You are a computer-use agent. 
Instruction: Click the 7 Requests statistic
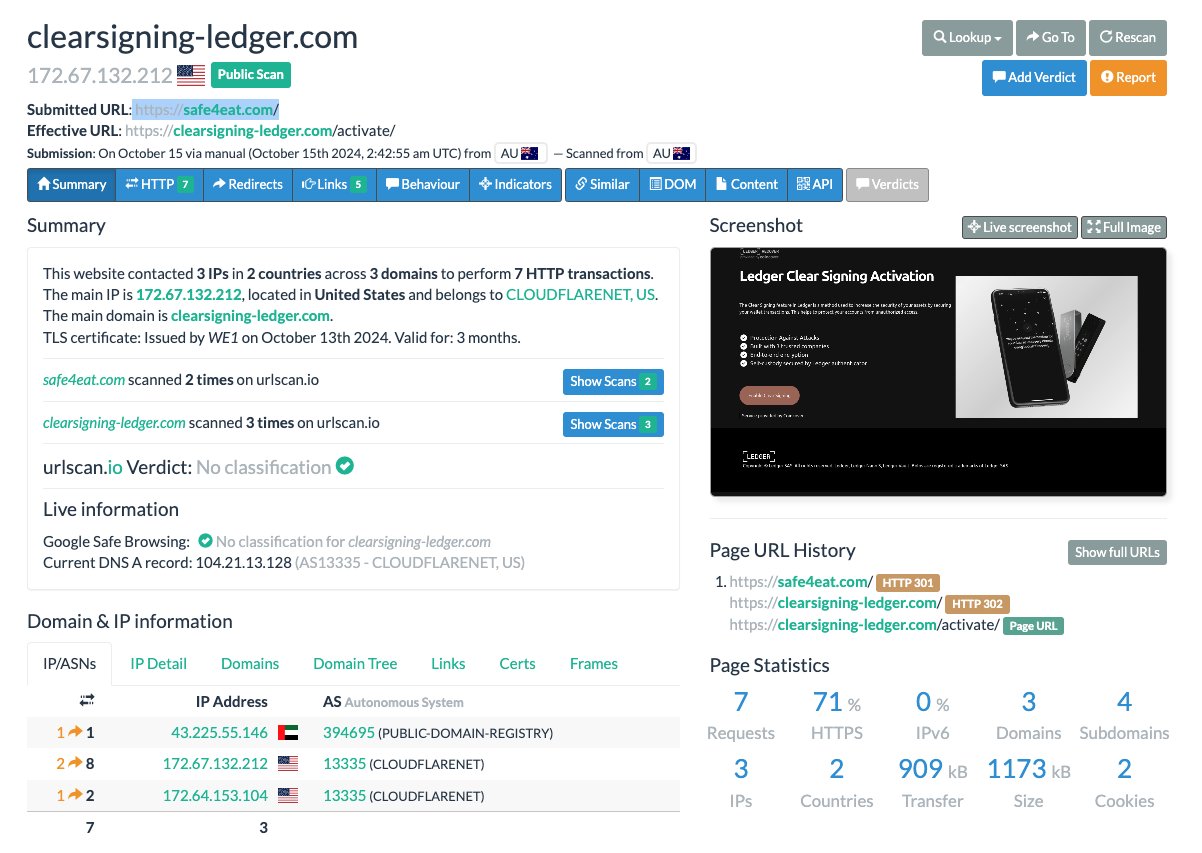pyautogui.click(x=741, y=716)
